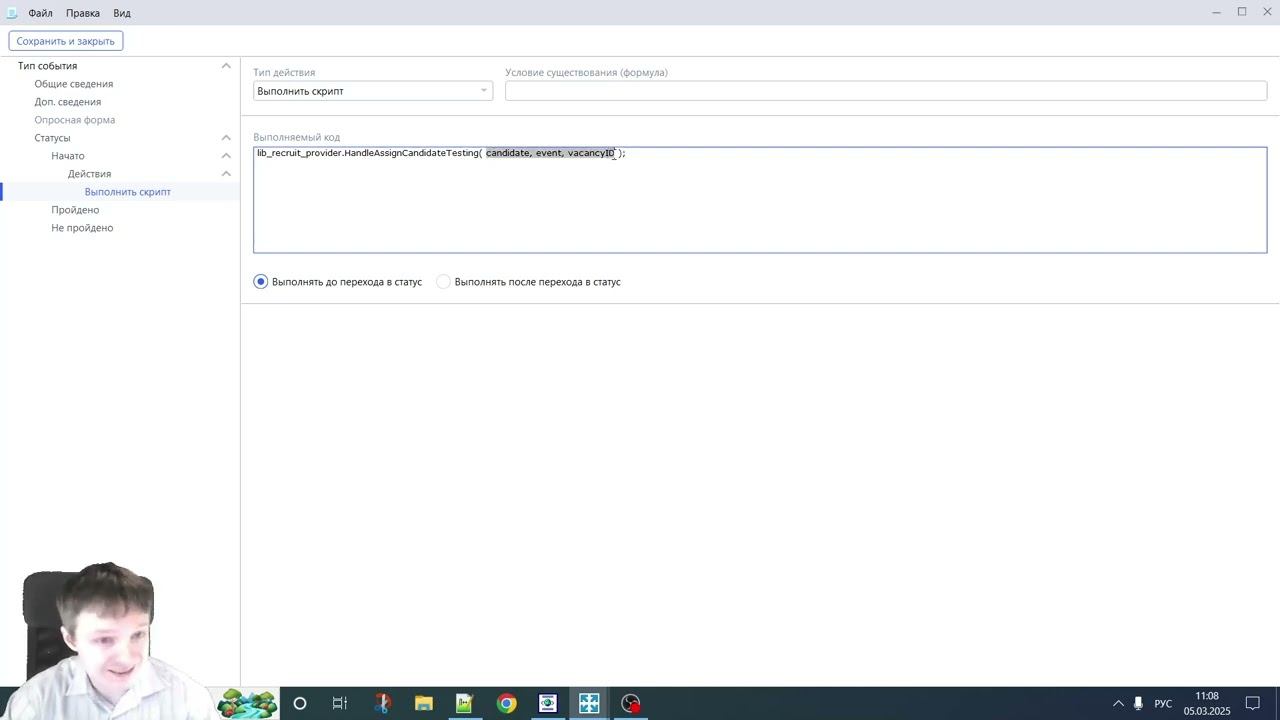
Task: Select the Статусы tree node
Action: (x=52, y=138)
